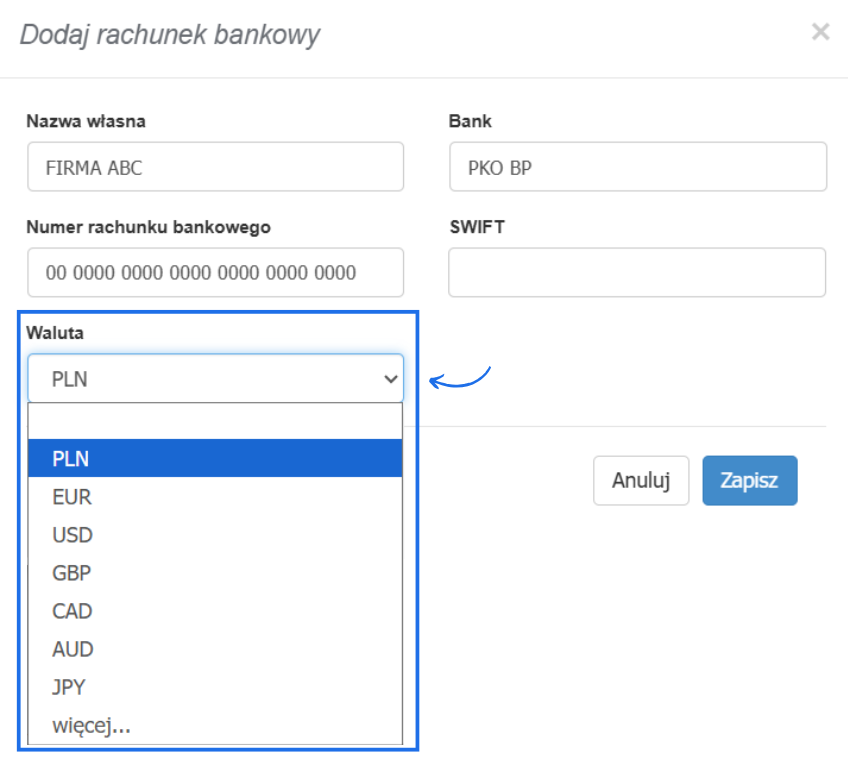Choose the więcej... option
The height and width of the screenshot is (761, 848).
(215, 725)
